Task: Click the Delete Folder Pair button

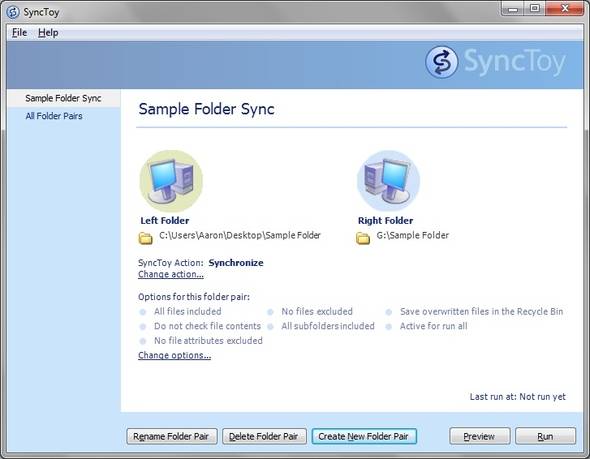Action: (x=264, y=436)
